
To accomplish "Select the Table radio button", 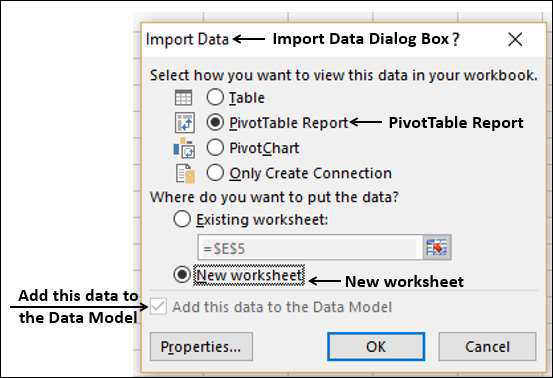I will (215, 97).
